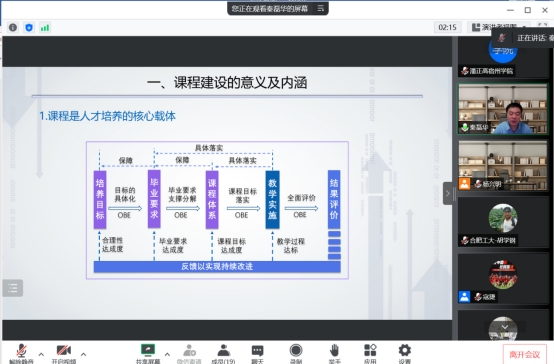Start recording with the record icon
Viewport: 554px width, 364px height.
click(x=296, y=350)
